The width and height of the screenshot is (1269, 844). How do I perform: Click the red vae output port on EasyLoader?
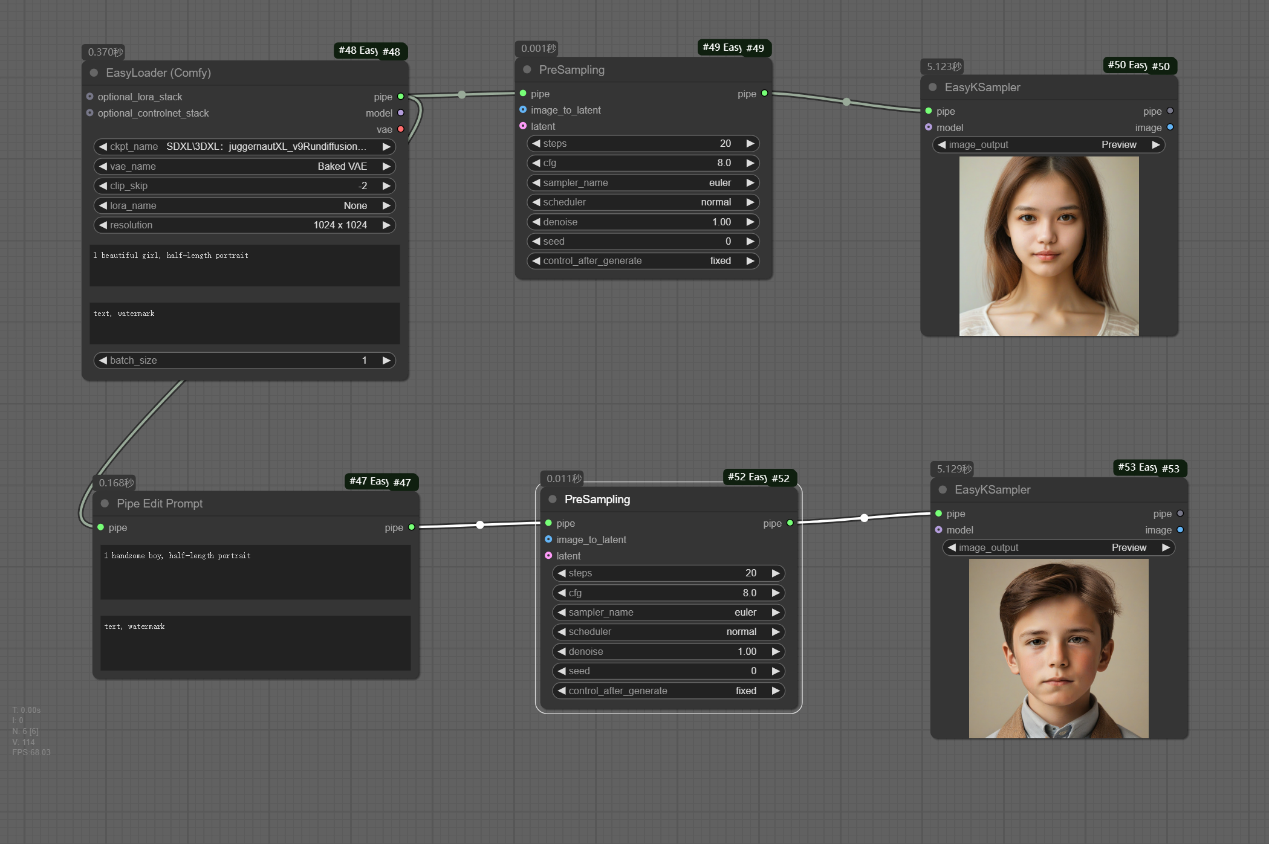[401, 129]
